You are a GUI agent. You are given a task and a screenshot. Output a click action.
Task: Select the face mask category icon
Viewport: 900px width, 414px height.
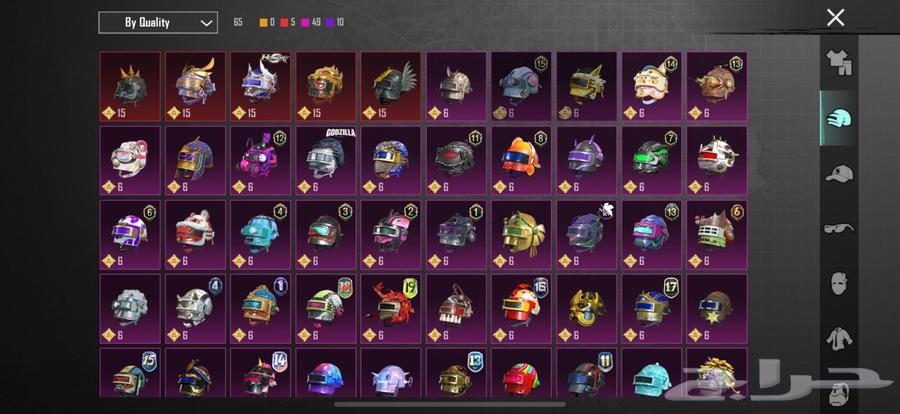839,284
